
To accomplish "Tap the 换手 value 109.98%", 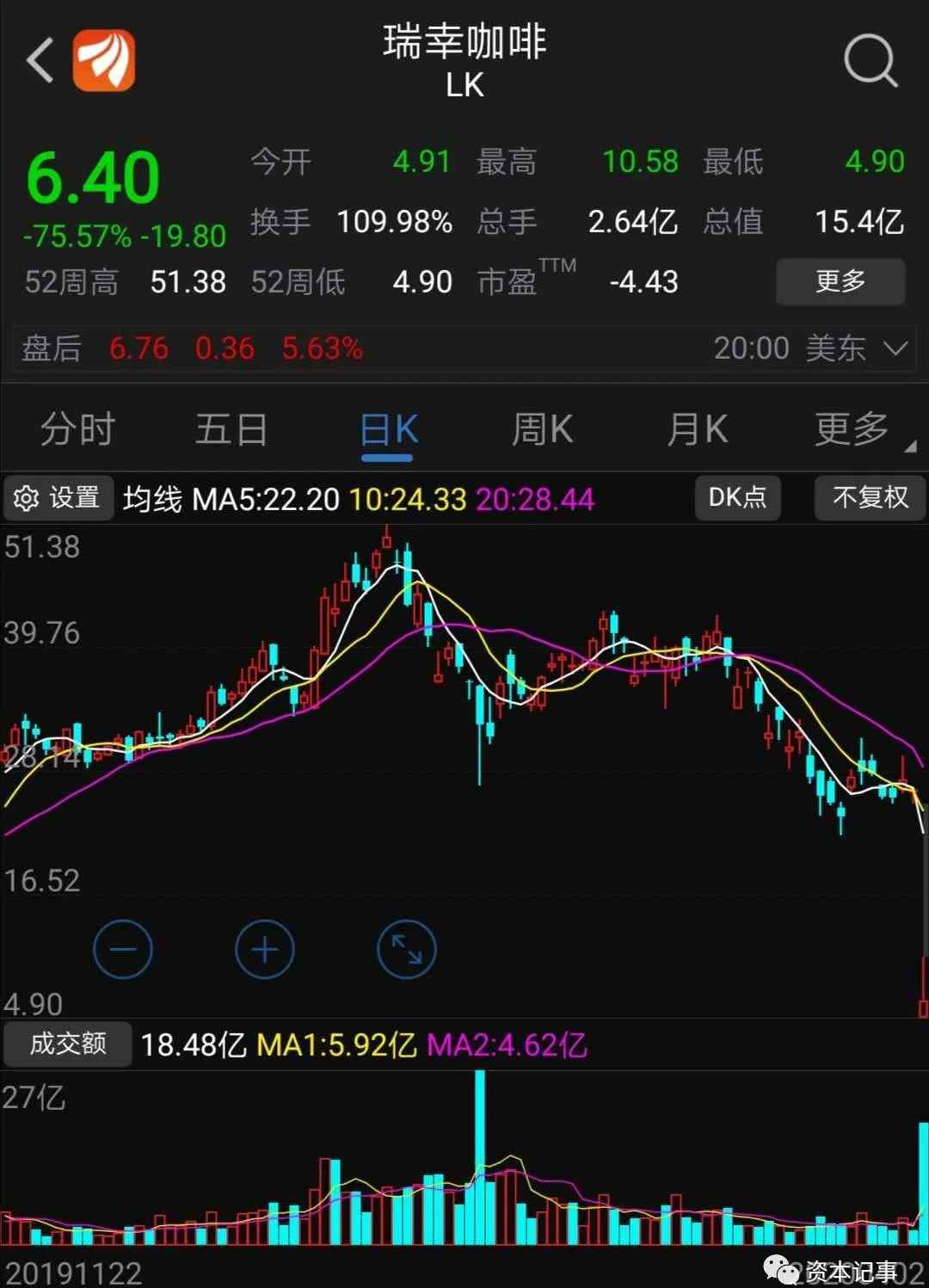I will [394, 222].
